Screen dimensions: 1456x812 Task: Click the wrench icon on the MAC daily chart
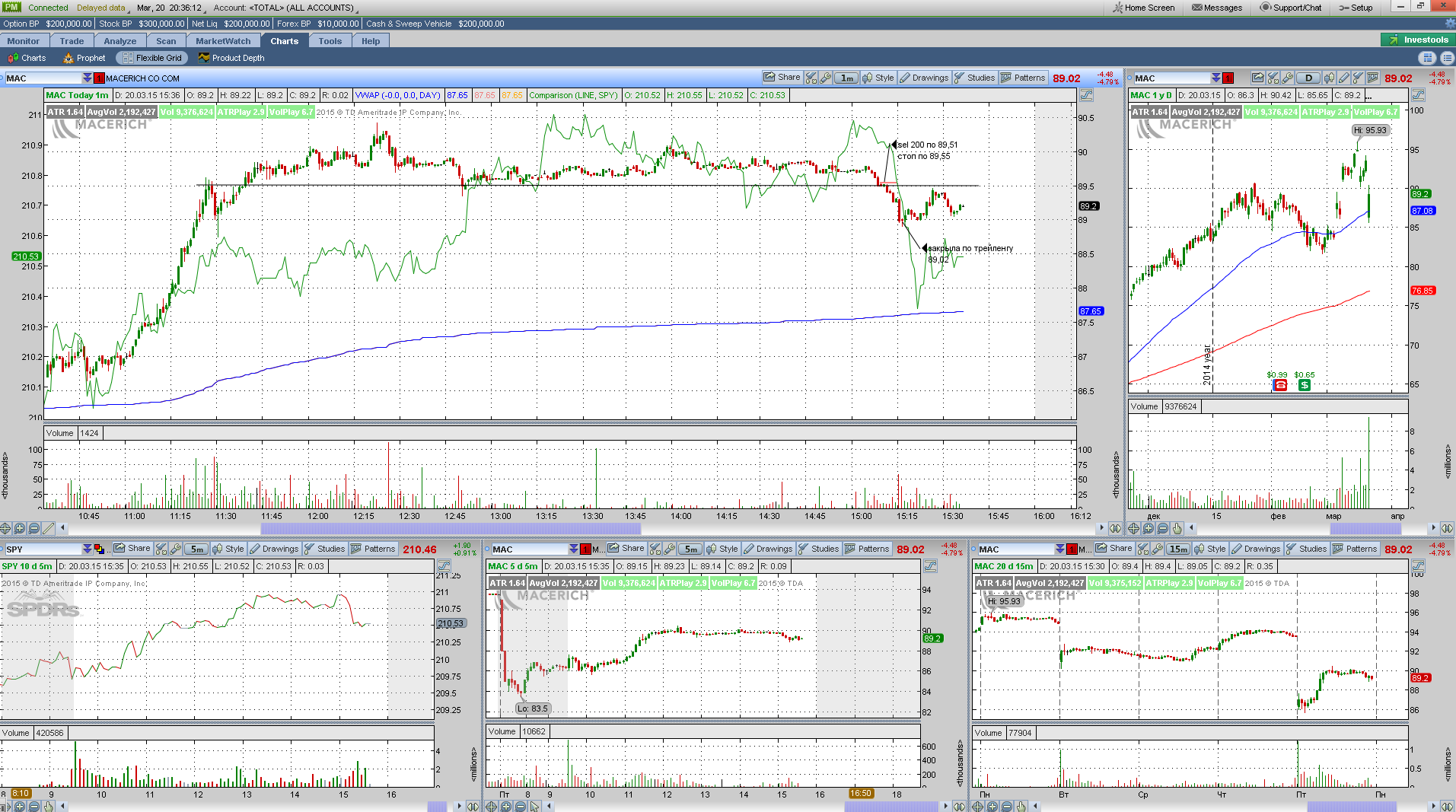[1287, 78]
